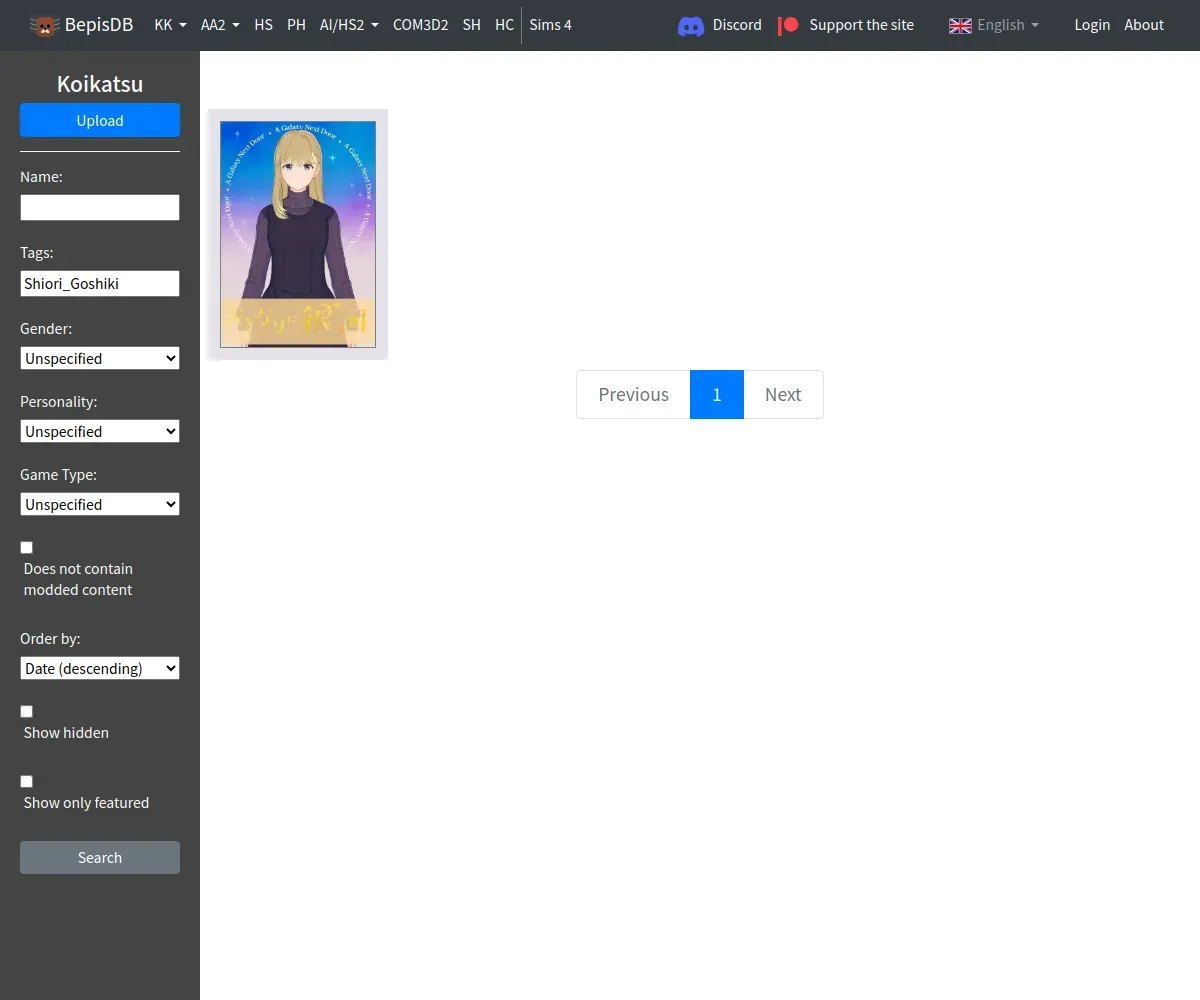This screenshot has height=1000, width=1200.
Task: Click the Discord text link
Action: point(737,25)
